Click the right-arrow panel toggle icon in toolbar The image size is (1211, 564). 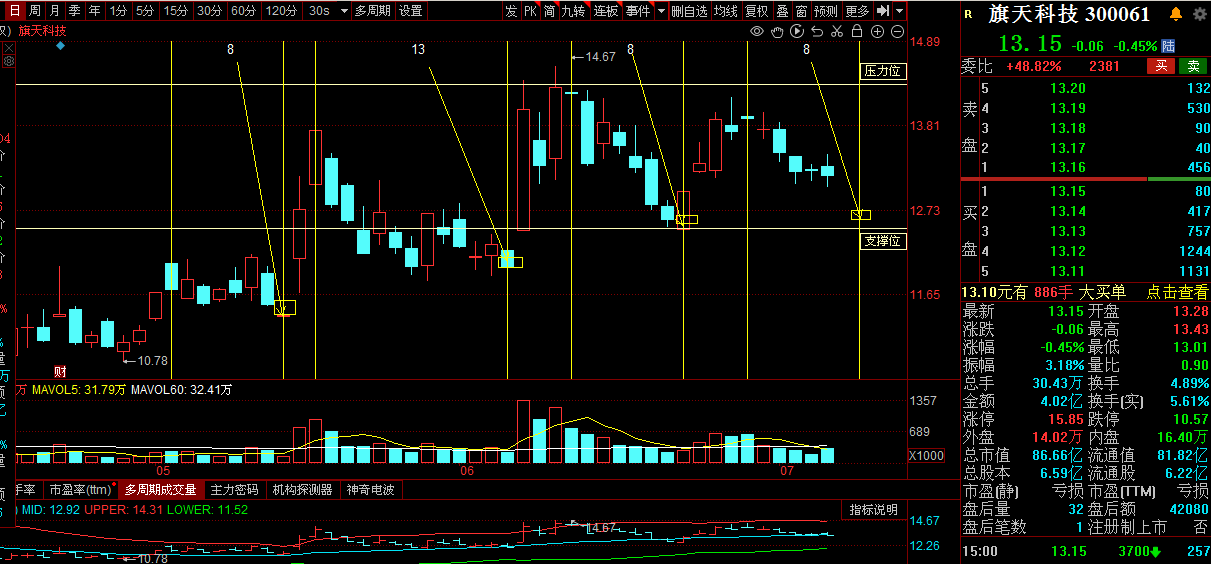tap(883, 11)
